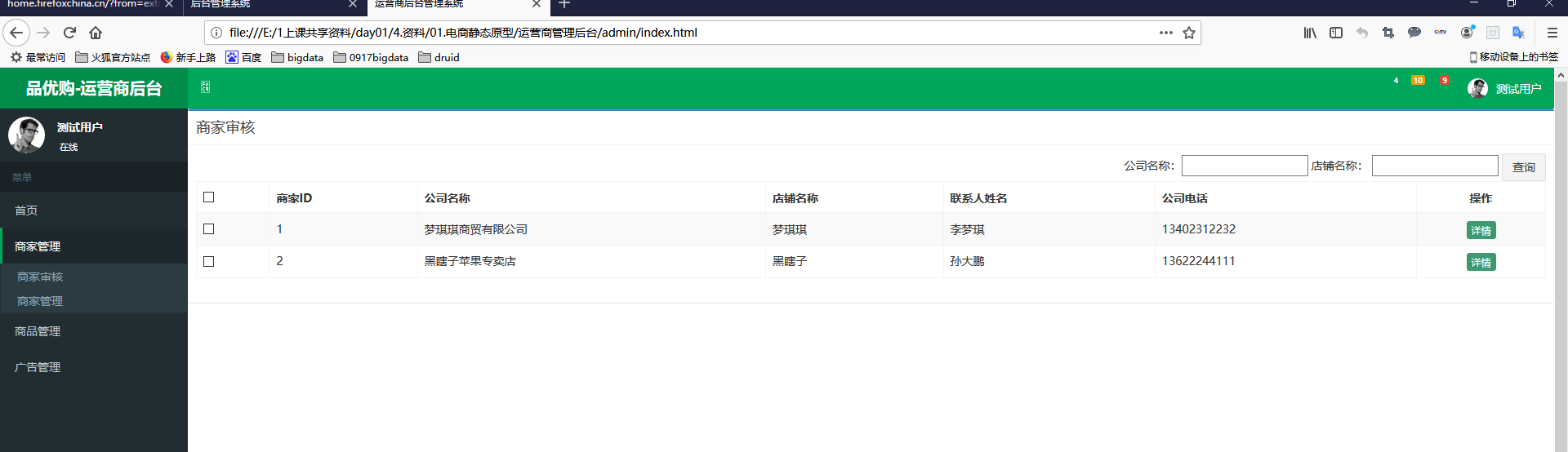Open the bigdata bookmark folder
The width and height of the screenshot is (1568, 452).
pos(297,57)
